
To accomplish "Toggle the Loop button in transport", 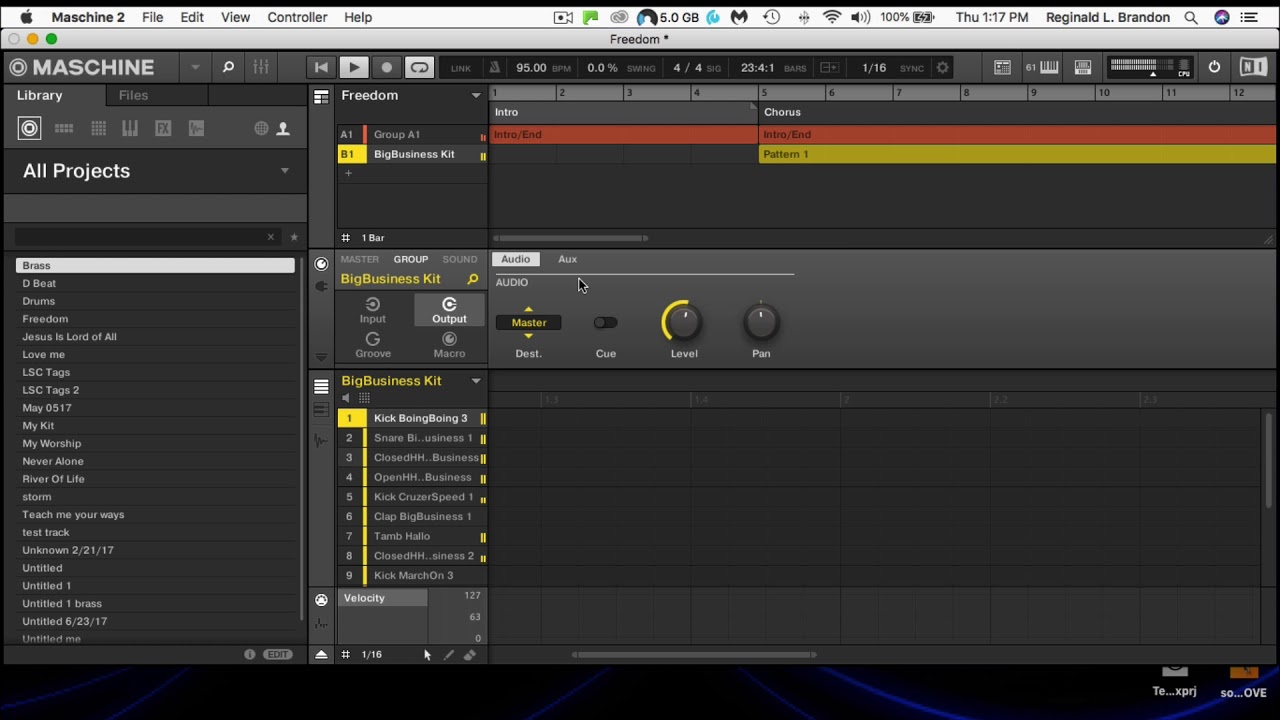I will (x=419, y=68).
